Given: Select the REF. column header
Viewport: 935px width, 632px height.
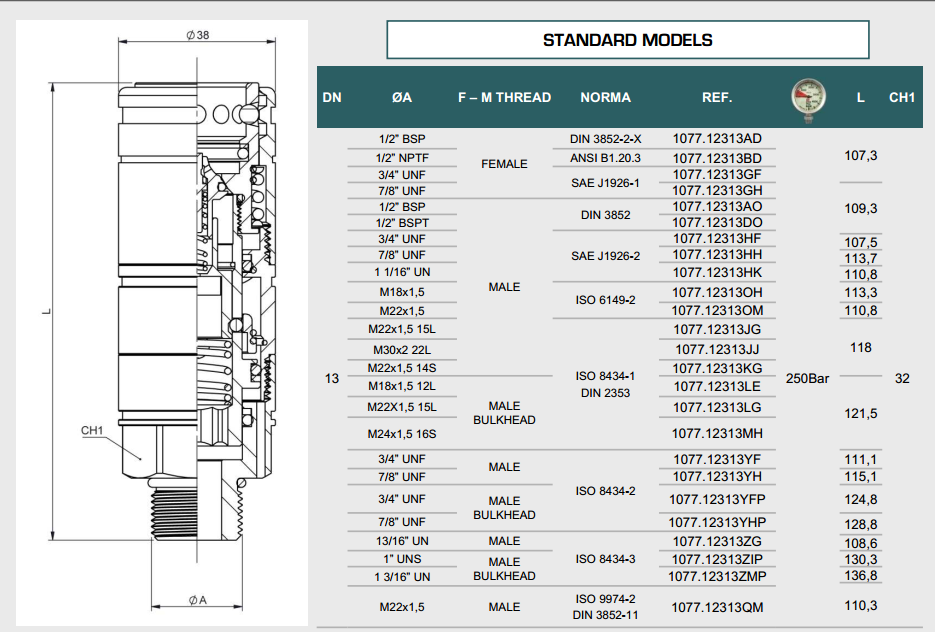Looking at the screenshot, I should (x=716, y=98).
